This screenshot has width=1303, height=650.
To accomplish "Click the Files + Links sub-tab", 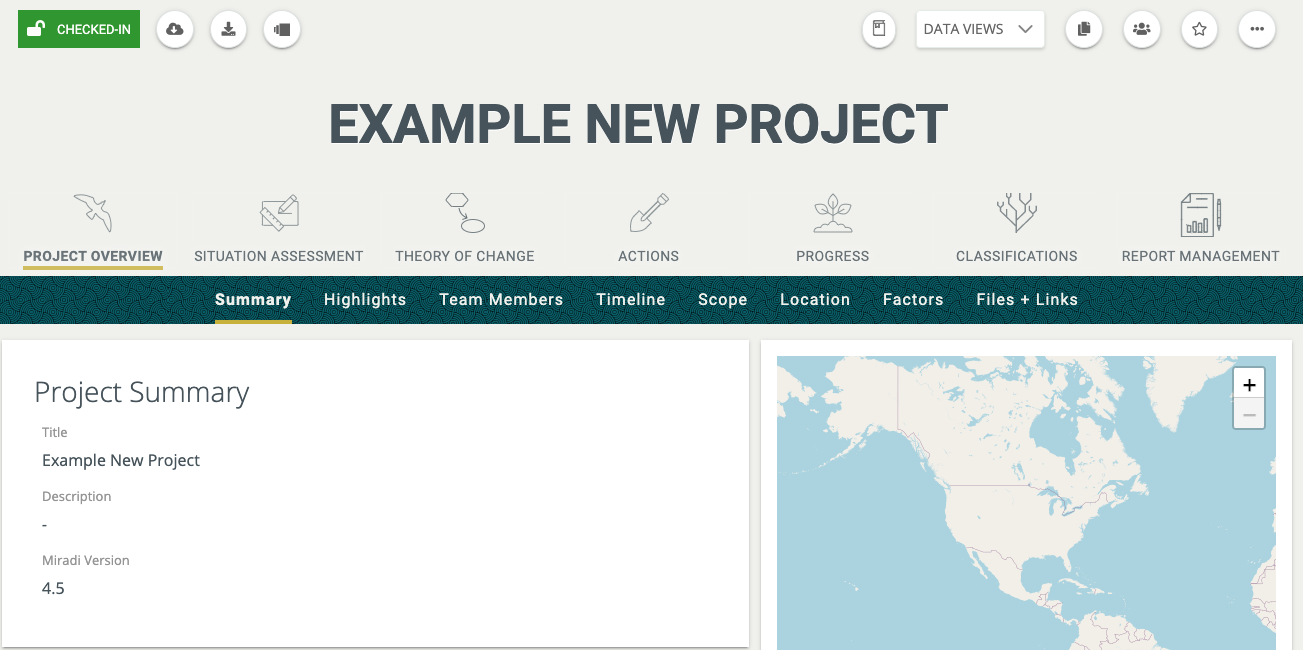I will pos(1027,300).
